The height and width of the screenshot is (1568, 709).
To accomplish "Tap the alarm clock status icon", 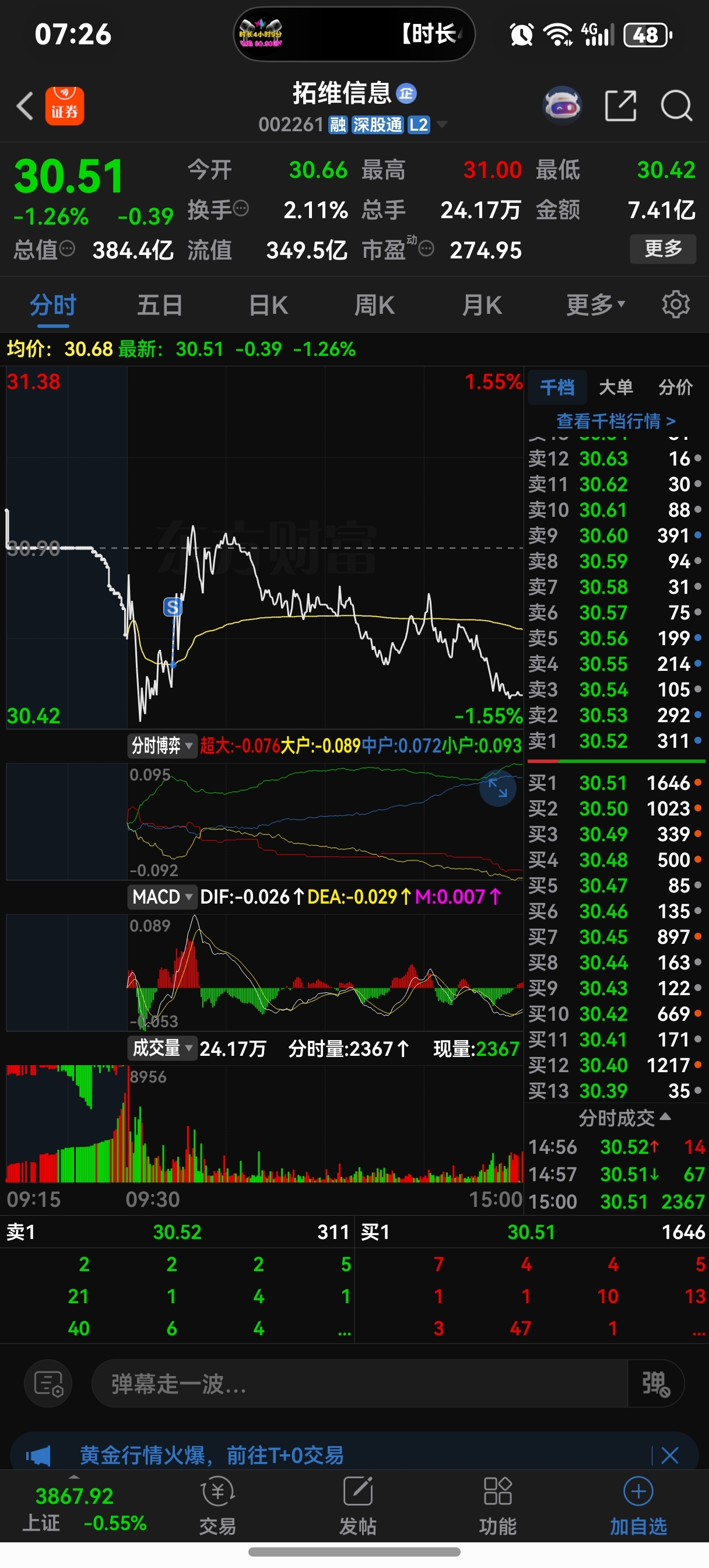I will pyautogui.click(x=522, y=34).
